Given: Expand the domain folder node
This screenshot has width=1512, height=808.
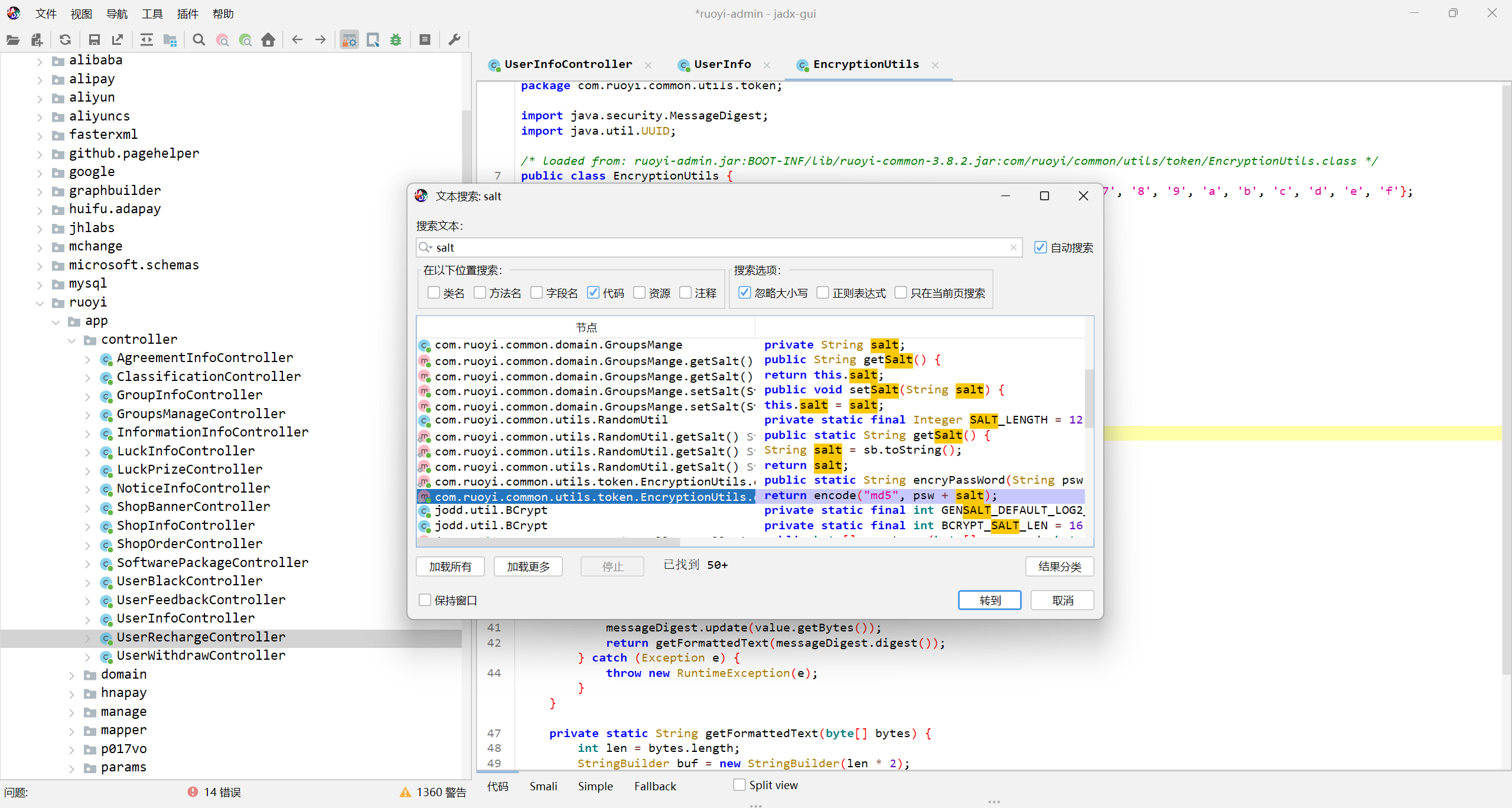Looking at the screenshot, I should point(71,675).
